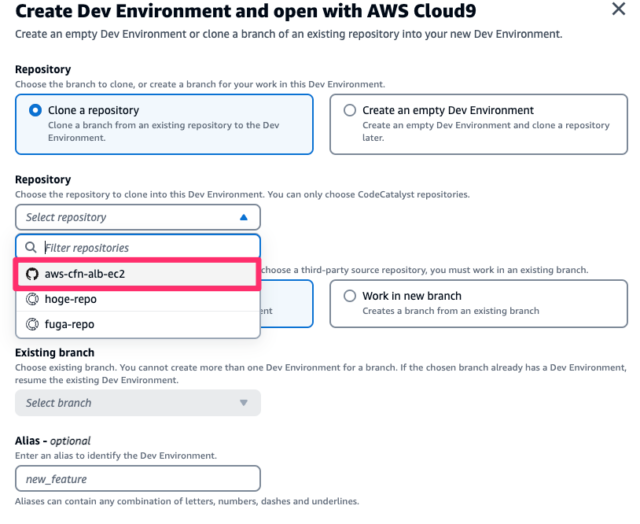This screenshot has height=524, width=640.
Task: Click the magnifier search icon in filter box
Action: click(31, 247)
